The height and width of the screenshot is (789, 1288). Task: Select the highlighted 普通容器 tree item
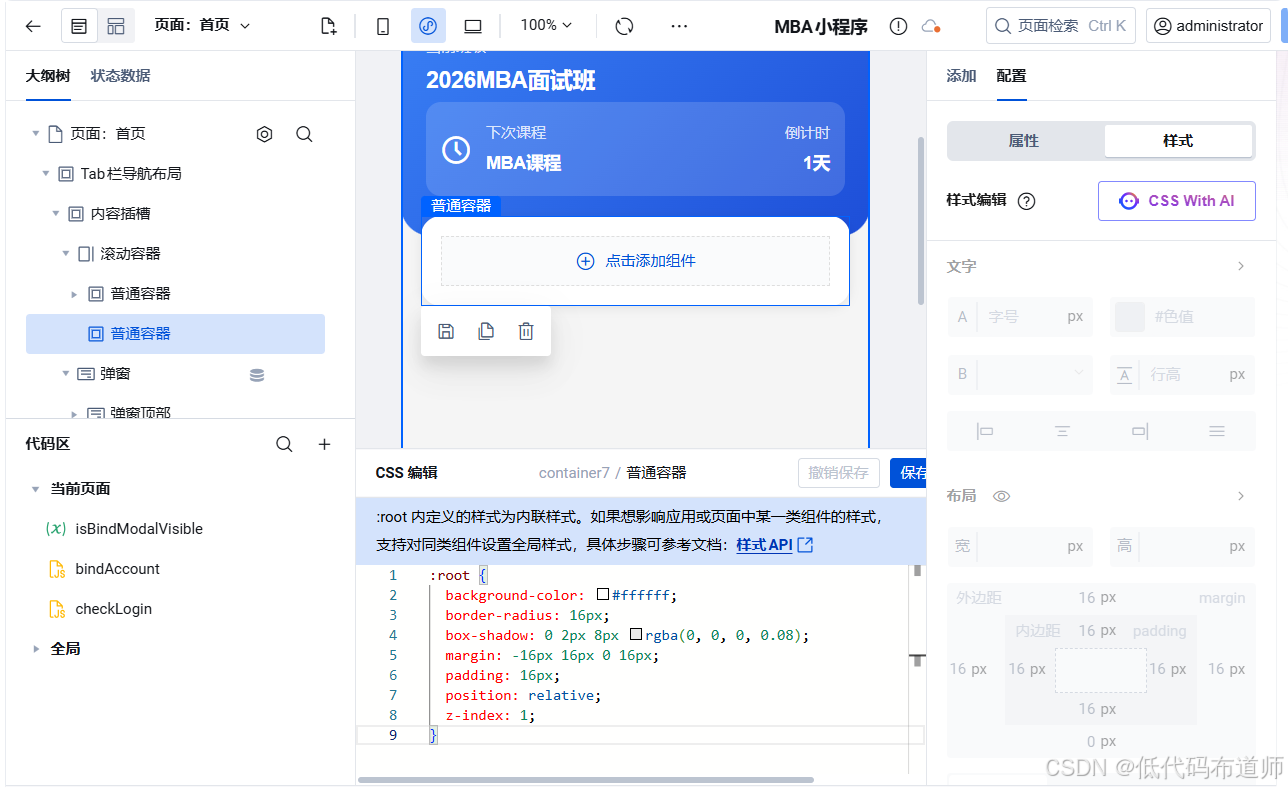coord(175,334)
